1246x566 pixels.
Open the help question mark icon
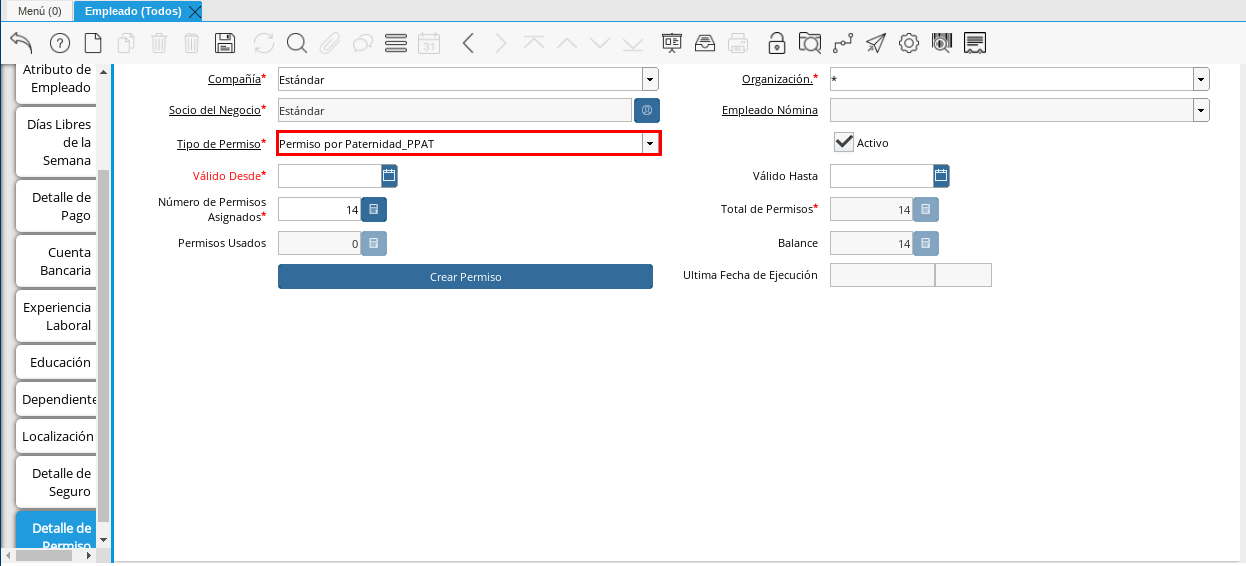pos(59,43)
